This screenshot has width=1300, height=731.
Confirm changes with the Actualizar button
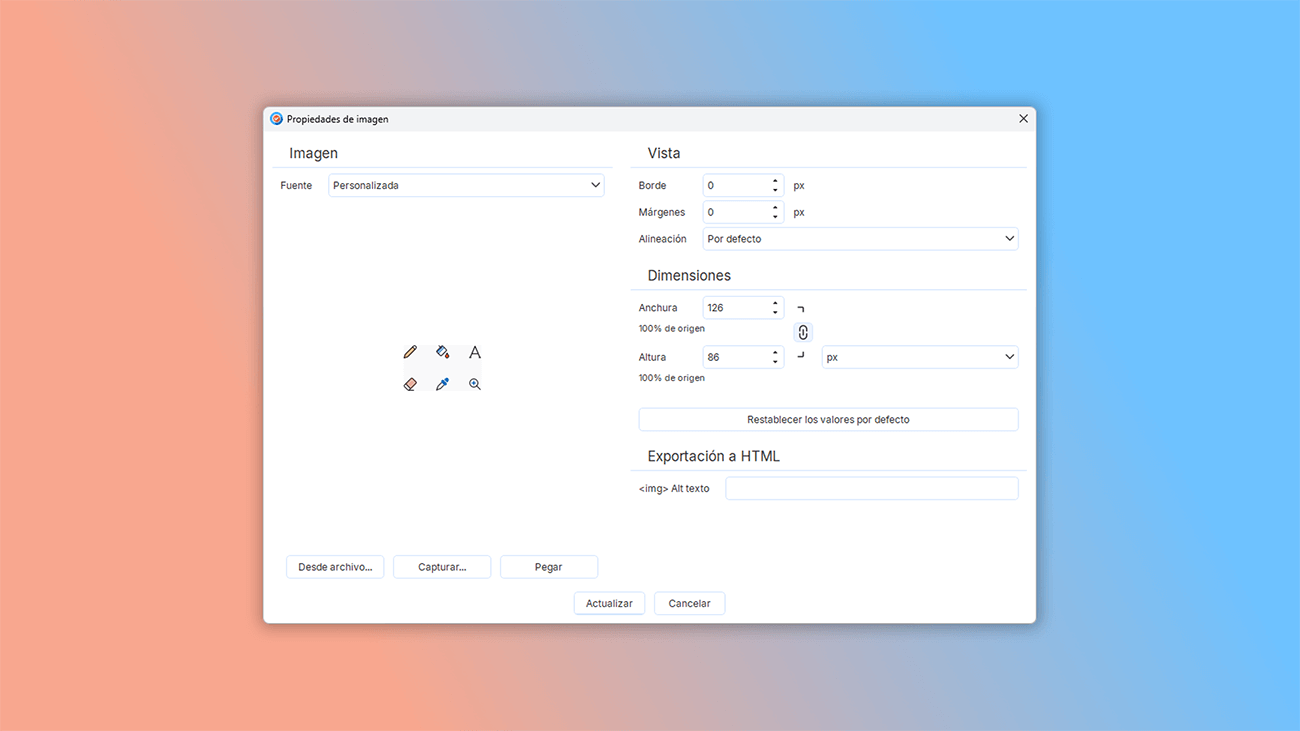pyautogui.click(x=609, y=604)
